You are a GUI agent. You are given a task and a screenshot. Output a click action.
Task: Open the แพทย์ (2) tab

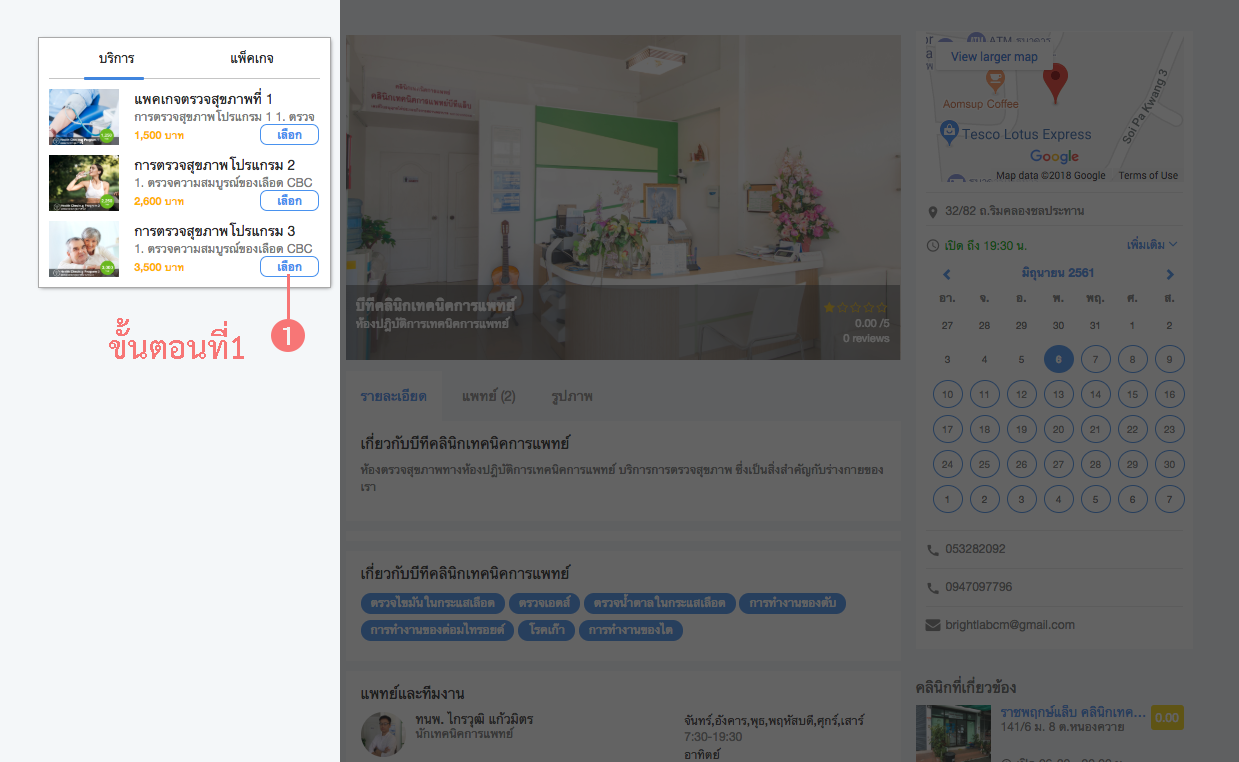(x=488, y=396)
